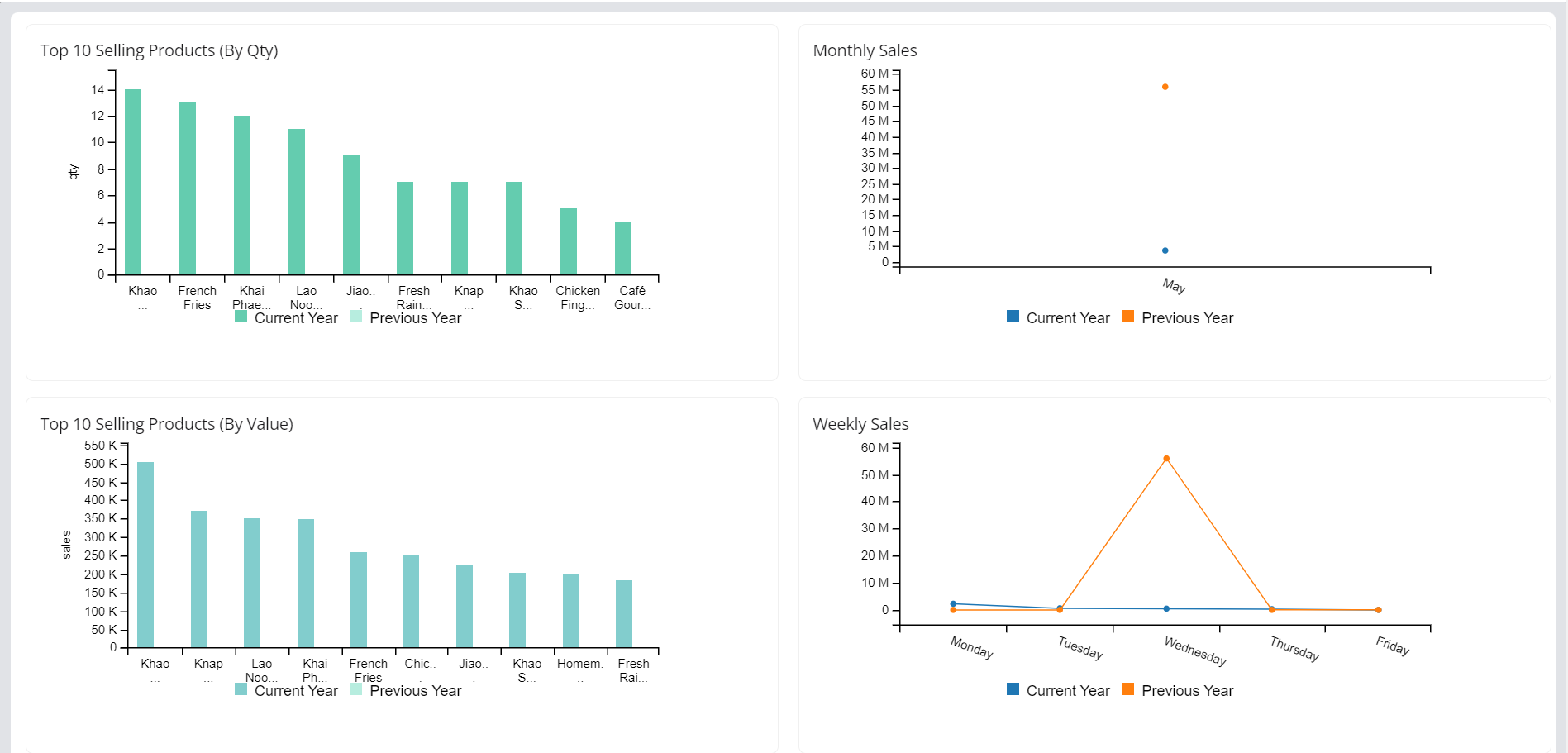The width and height of the screenshot is (1568, 753).
Task: Click the orange Previous Year point in Monthly Sales
Action: [1165, 87]
